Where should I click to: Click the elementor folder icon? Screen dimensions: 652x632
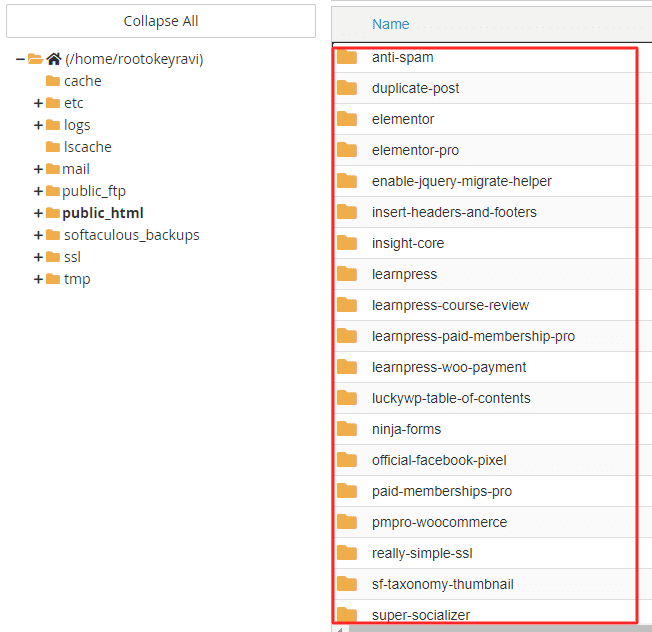(x=347, y=119)
